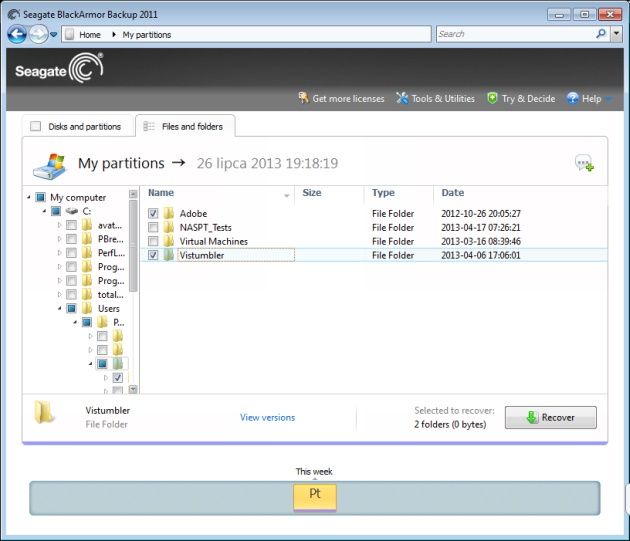Open the navigation history dropdown arrow
The image size is (630, 541).
pyautogui.click(x=53, y=35)
